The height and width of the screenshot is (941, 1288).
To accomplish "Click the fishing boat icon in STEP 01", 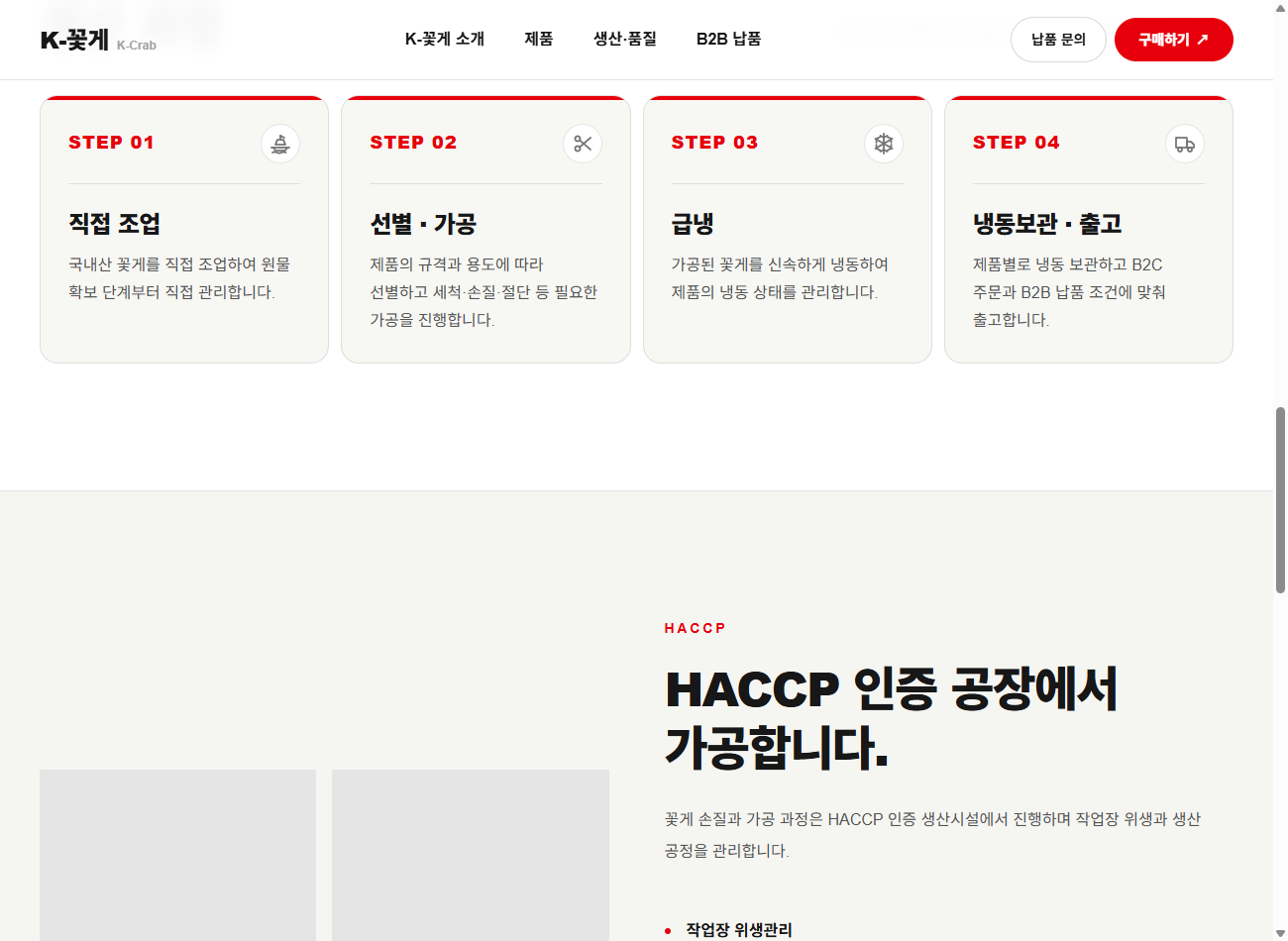I will (x=280, y=144).
